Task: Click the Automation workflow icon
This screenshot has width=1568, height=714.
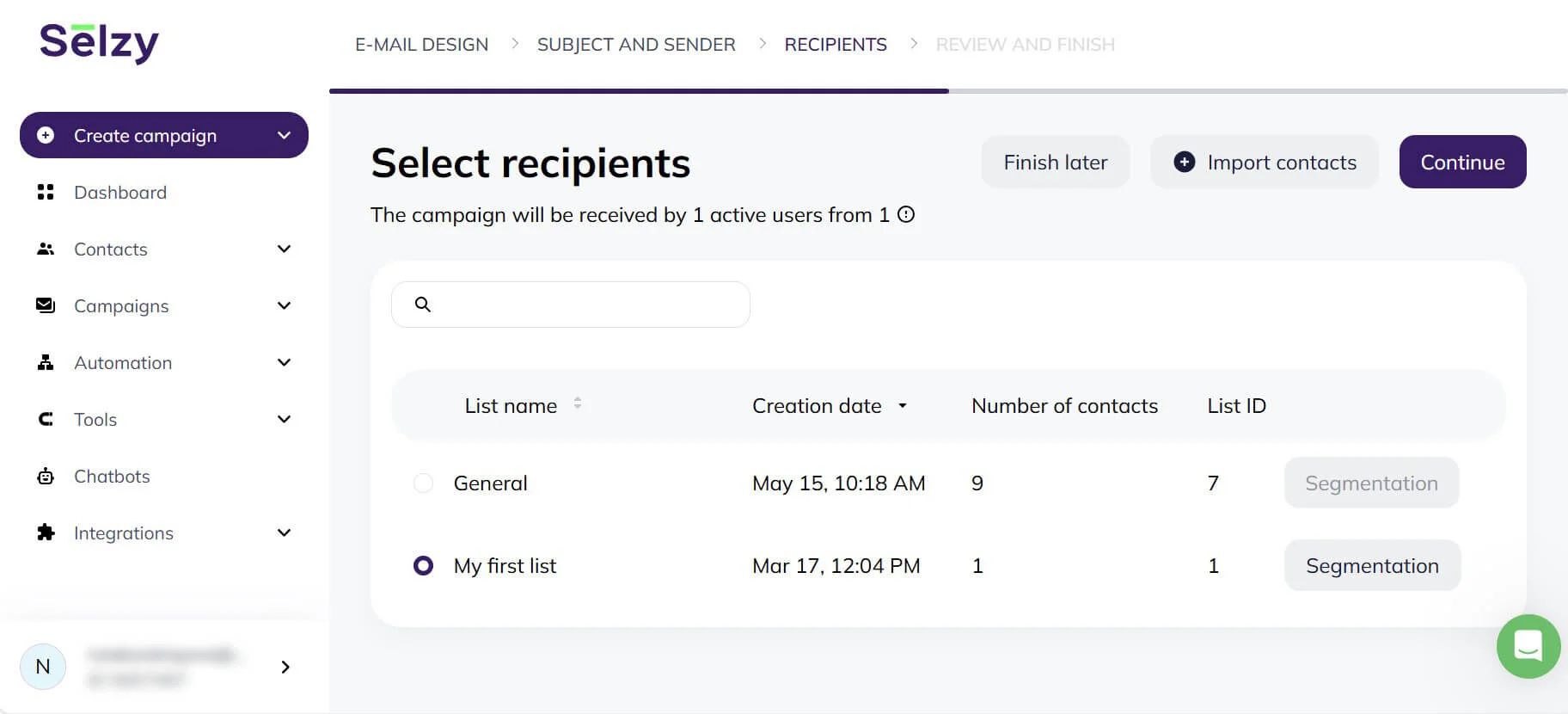Action: click(x=46, y=362)
